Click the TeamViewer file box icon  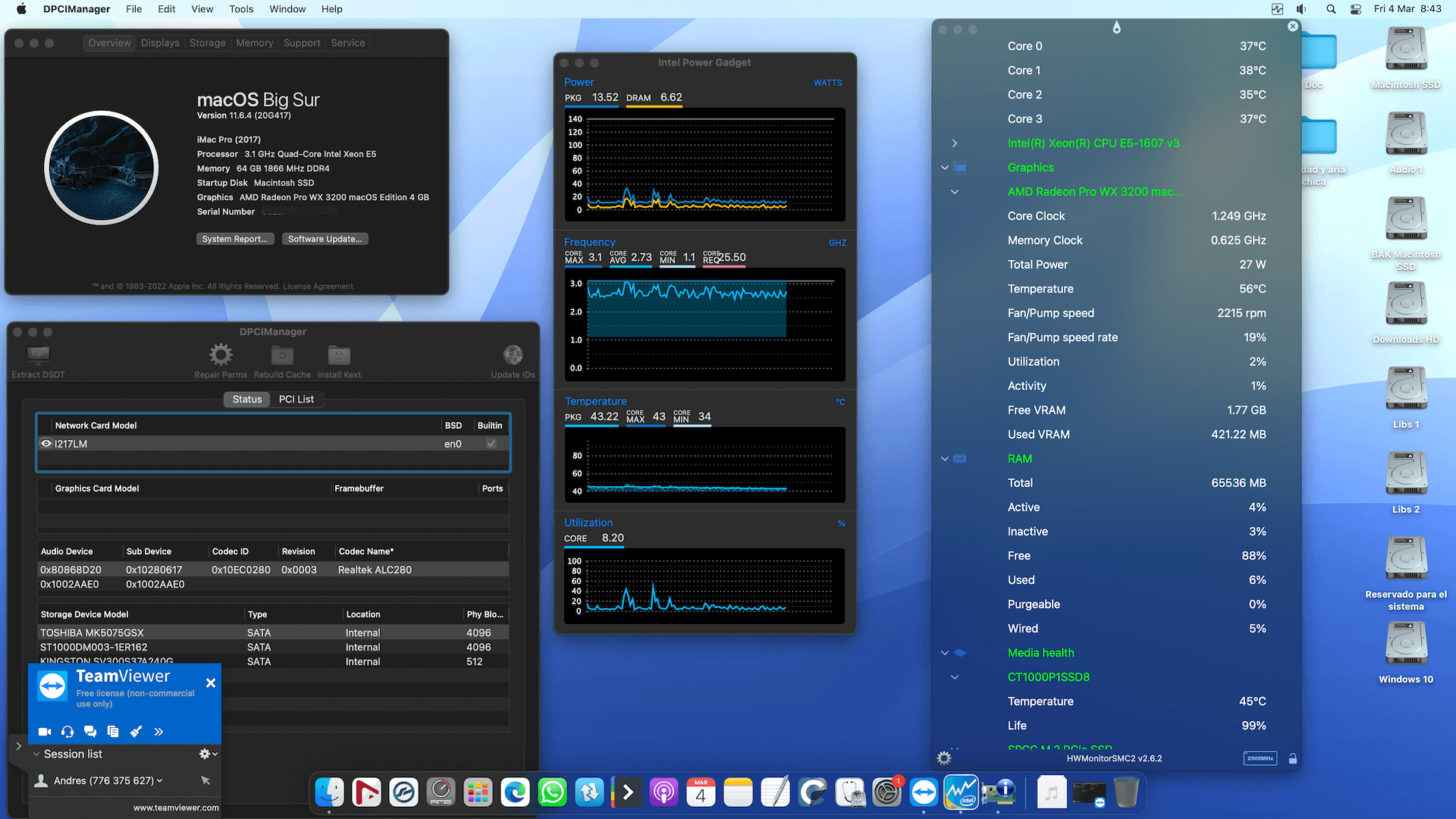[113, 732]
